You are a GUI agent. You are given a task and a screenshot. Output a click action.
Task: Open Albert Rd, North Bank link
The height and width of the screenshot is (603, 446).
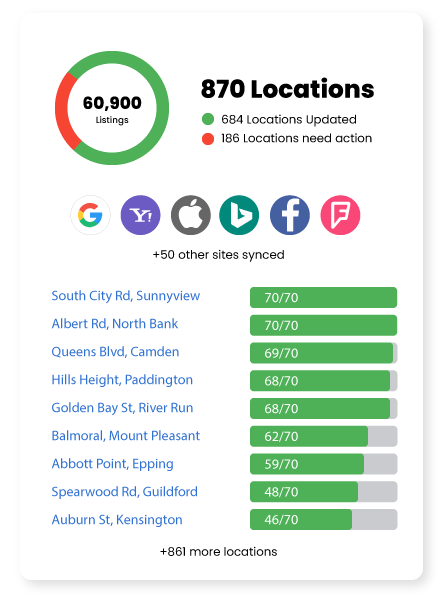point(115,324)
